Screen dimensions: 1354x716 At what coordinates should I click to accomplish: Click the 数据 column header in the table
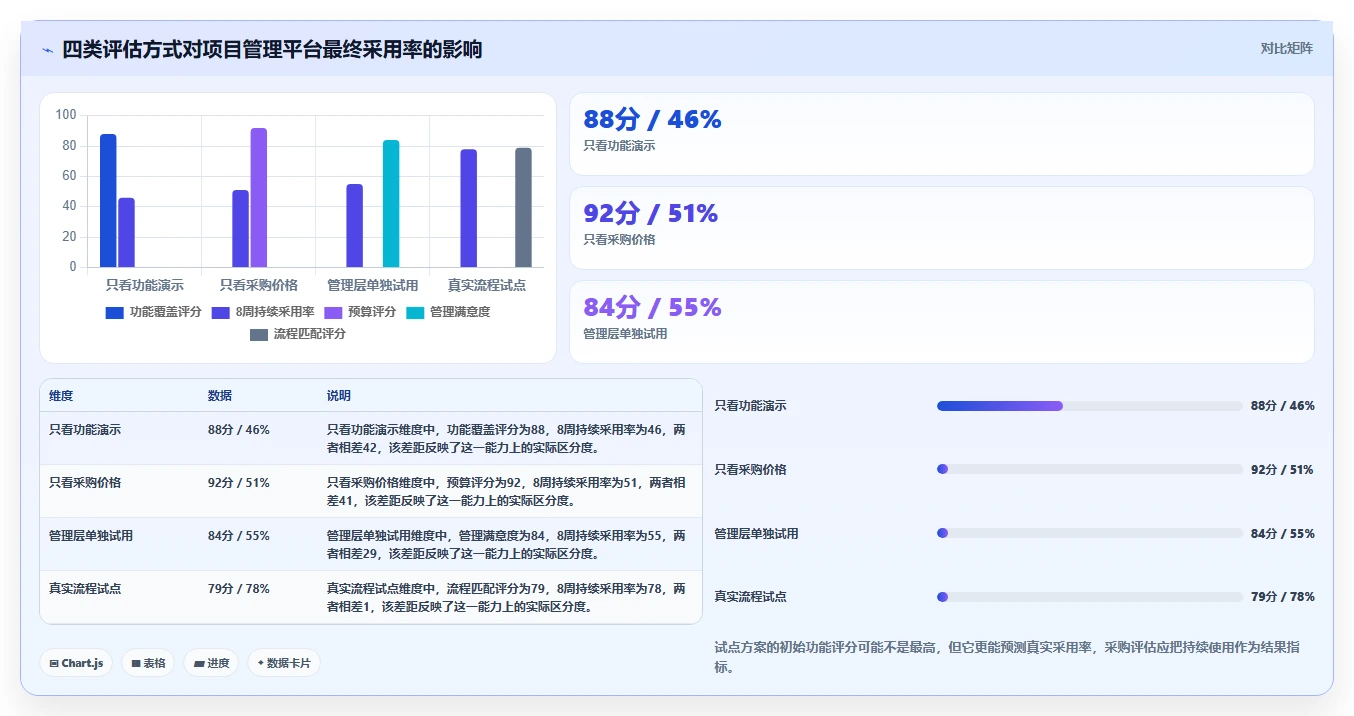[220, 396]
